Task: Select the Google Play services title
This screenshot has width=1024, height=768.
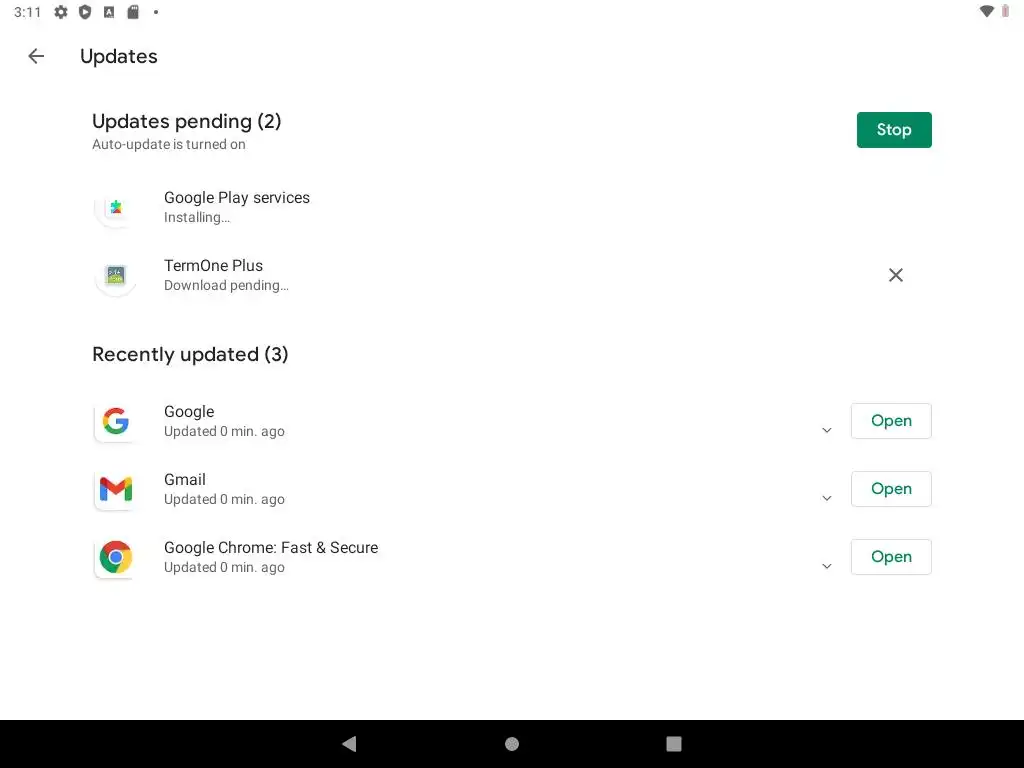Action: pyautogui.click(x=236, y=198)
